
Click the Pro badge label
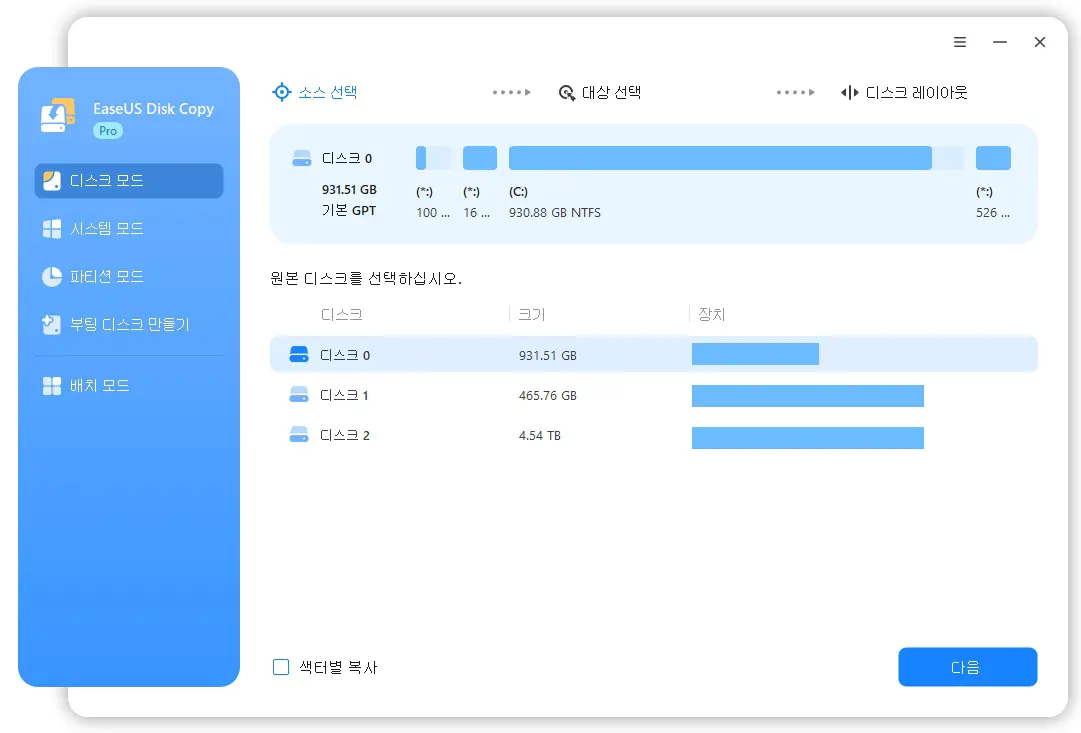[108, 130]
